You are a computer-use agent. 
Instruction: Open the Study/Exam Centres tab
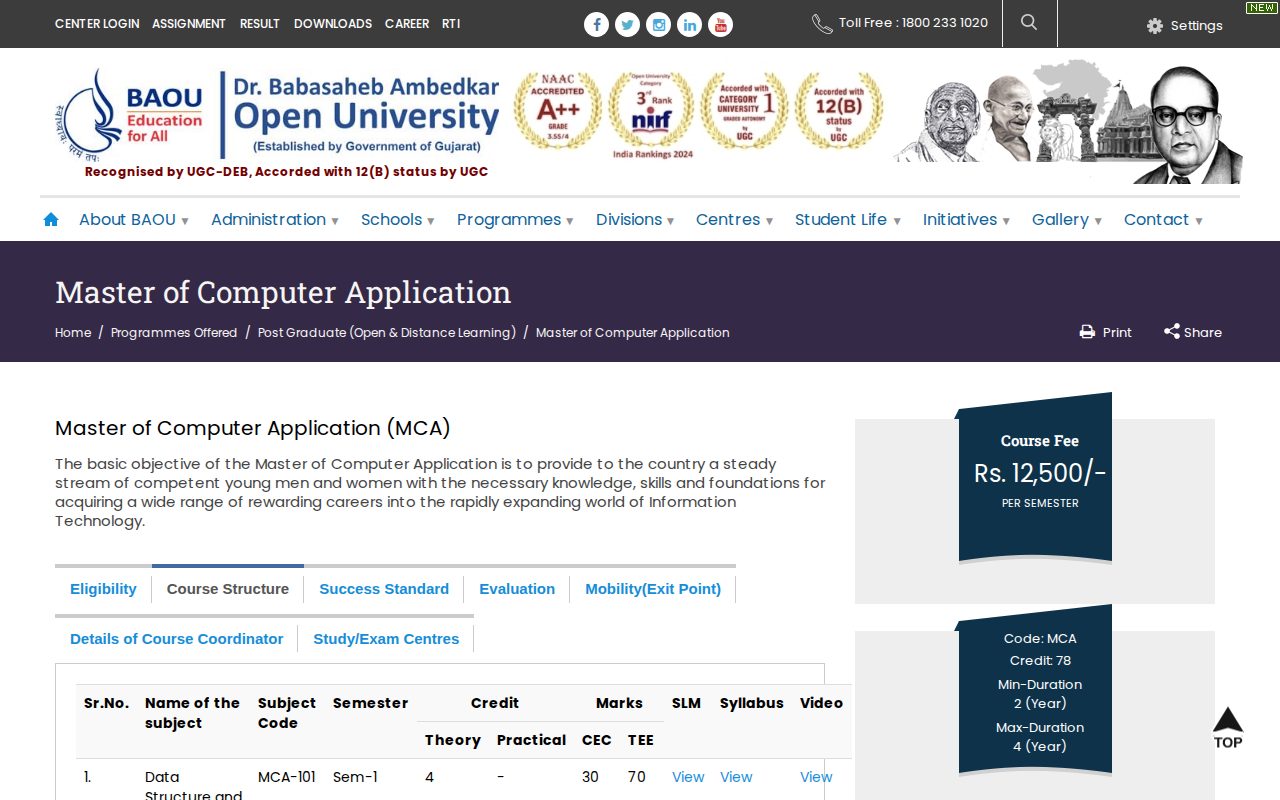point(386,639)
